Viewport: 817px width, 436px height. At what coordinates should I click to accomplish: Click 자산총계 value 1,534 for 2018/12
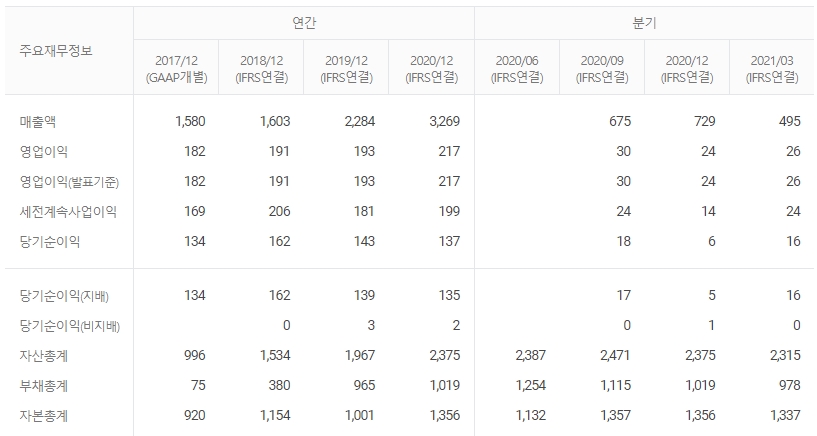pyautogui.click(x=275, y=355)
